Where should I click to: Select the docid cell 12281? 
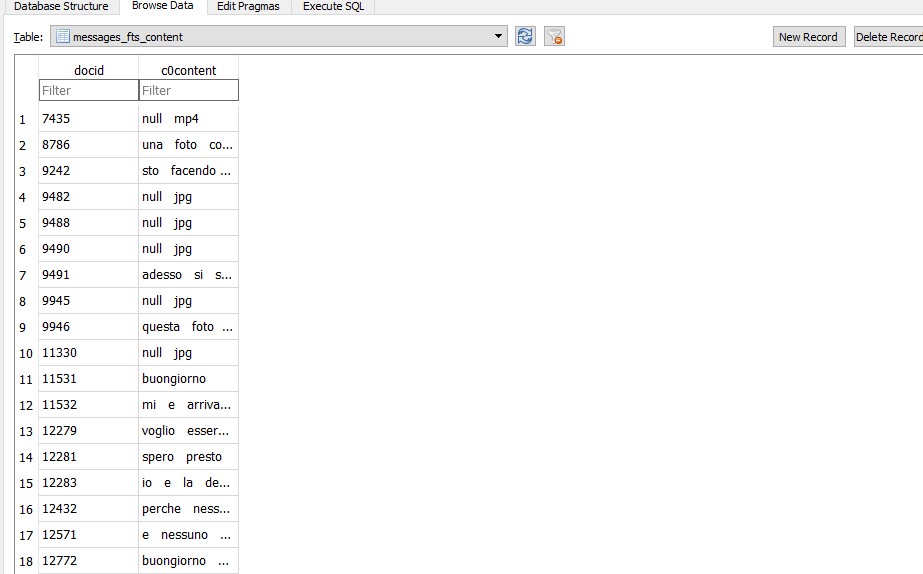pyautogui.click(x=89, y=456)
